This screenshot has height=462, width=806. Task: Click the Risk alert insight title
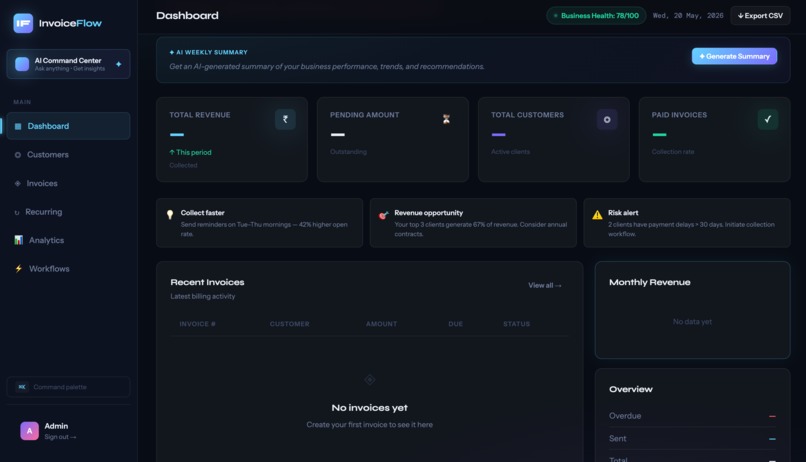pyautogui.click(x=623, y=213)
